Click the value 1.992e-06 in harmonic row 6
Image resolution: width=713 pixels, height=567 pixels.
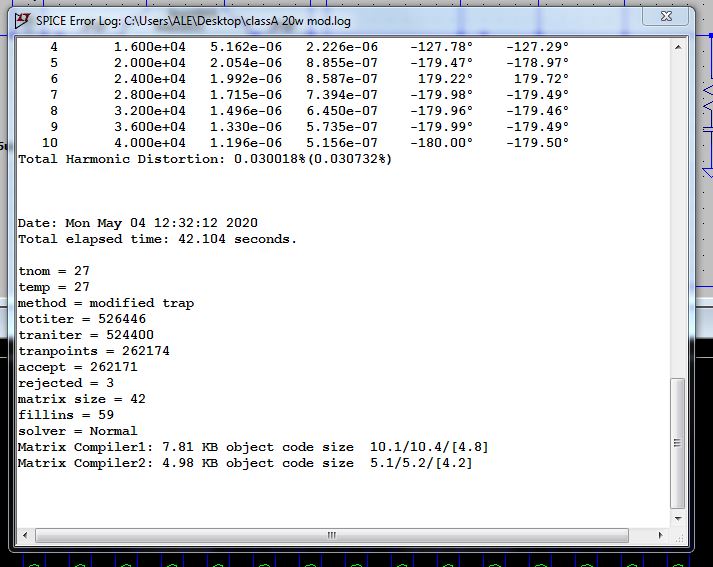click(246, 79)
